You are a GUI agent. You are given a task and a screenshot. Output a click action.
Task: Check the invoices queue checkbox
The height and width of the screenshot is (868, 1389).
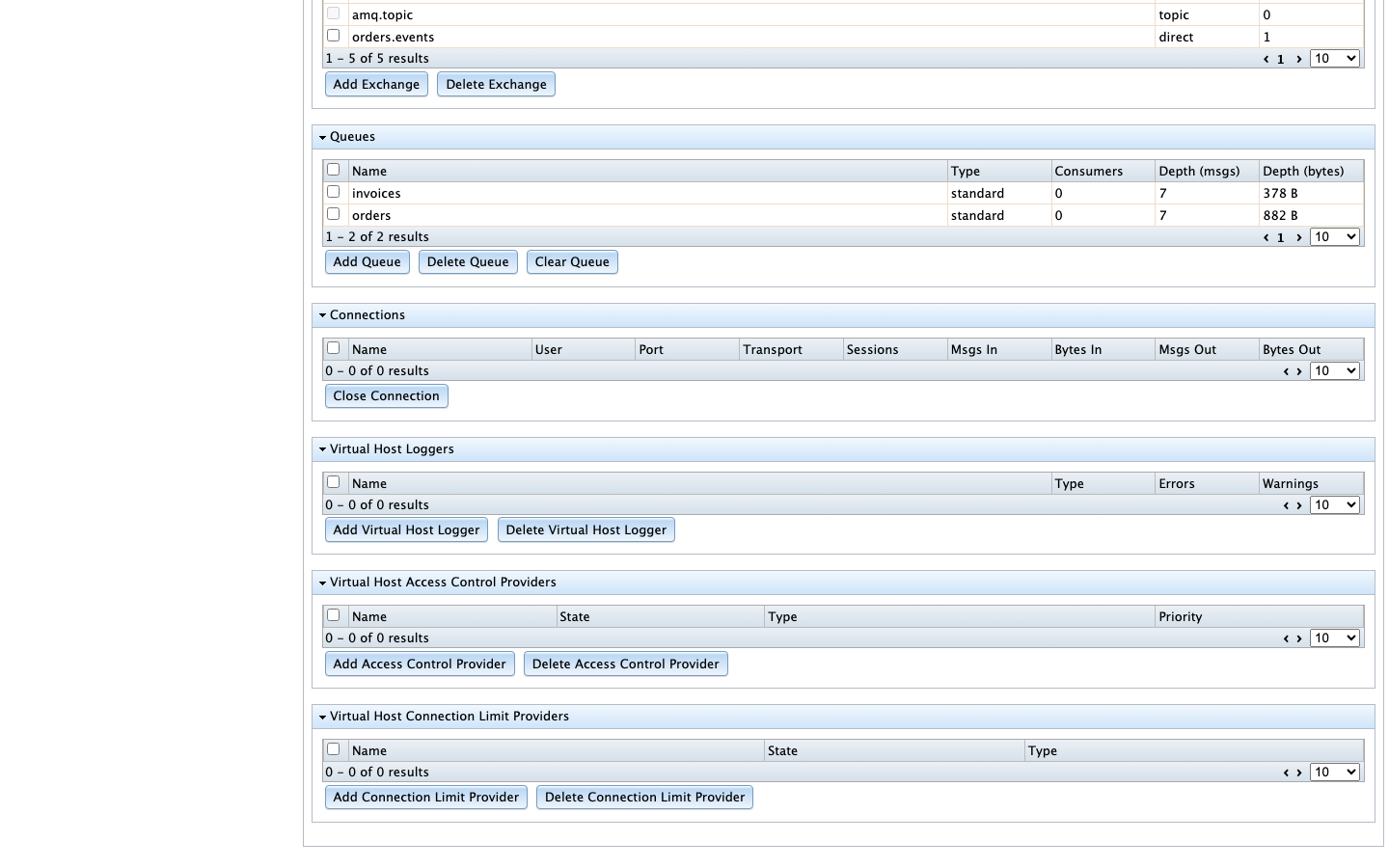tap(333, 192)
